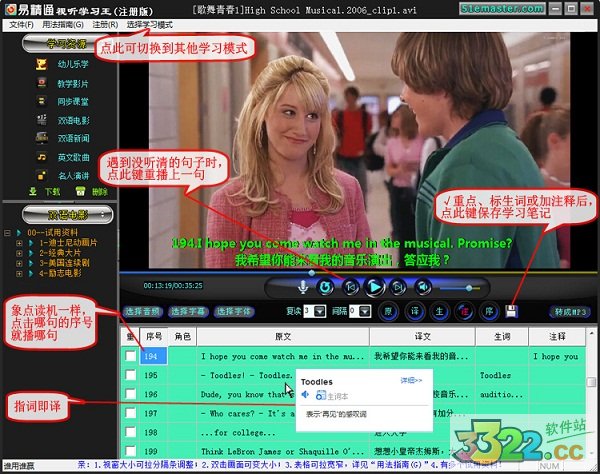This screenshot has width=600, height=474.
Task: Replay the previous sentence
Action: pos(350,287)
